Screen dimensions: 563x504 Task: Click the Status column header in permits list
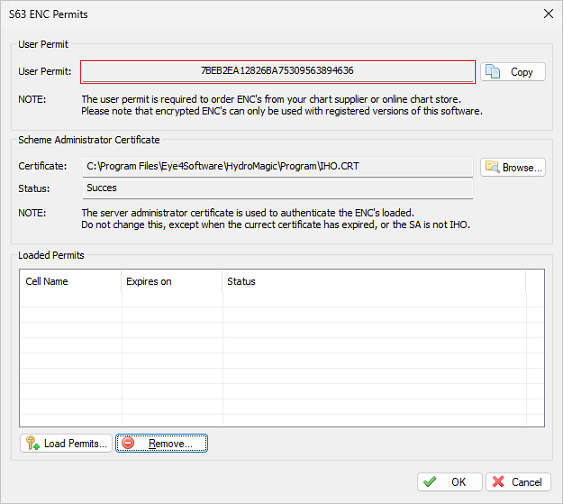pos(374,281)
